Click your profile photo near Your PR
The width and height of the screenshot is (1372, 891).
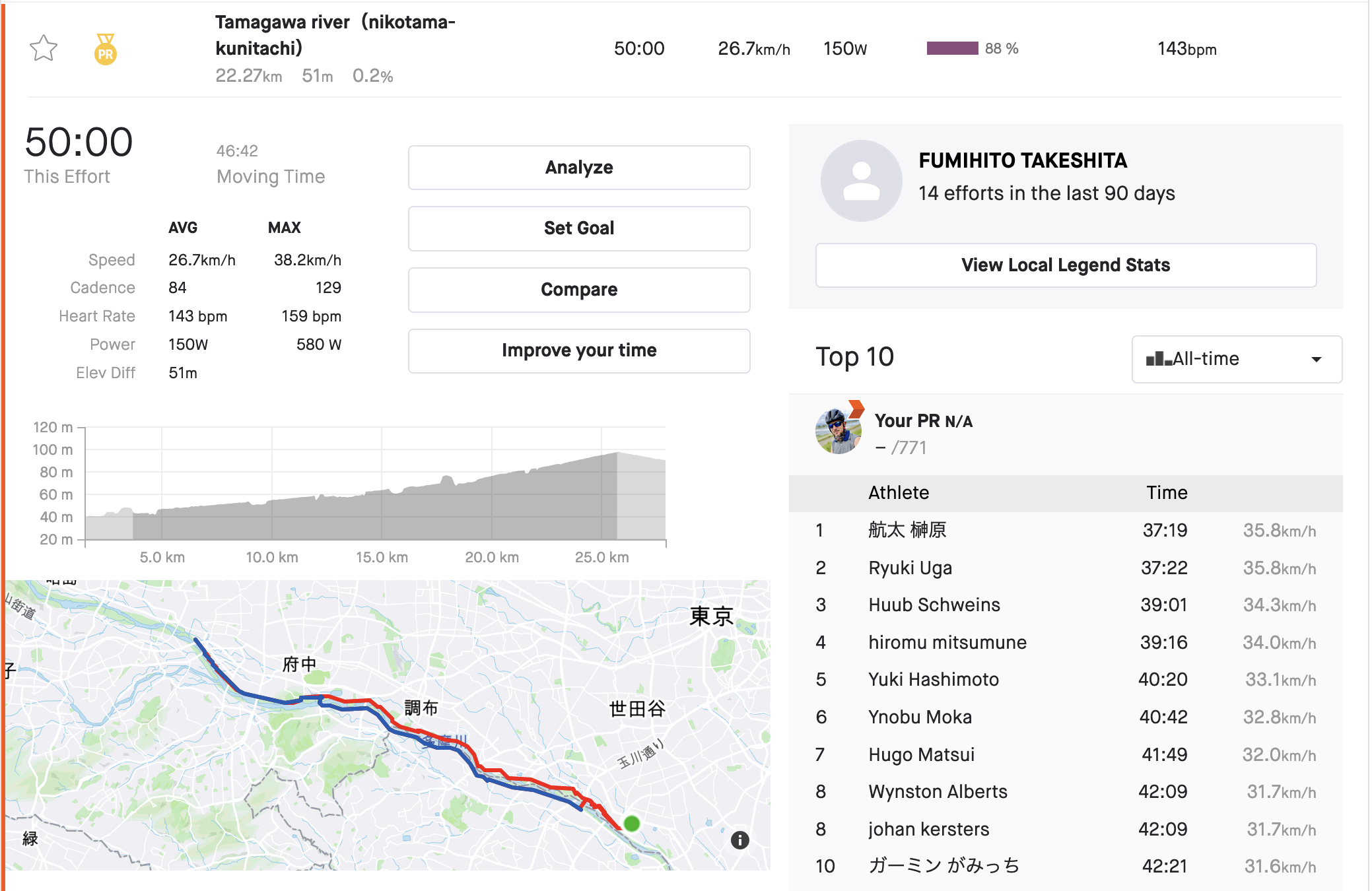838,432
